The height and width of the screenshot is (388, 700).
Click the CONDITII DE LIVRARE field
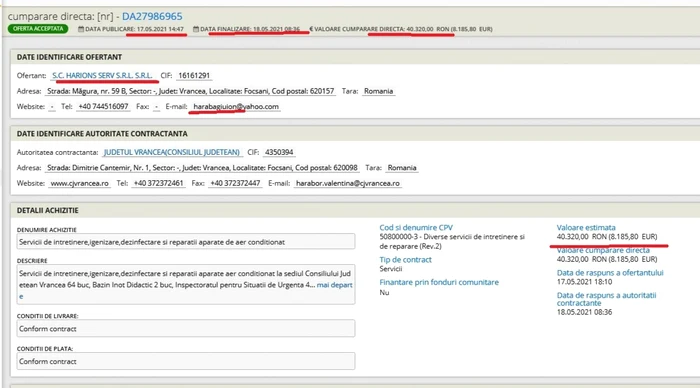(x=186, y=329)
